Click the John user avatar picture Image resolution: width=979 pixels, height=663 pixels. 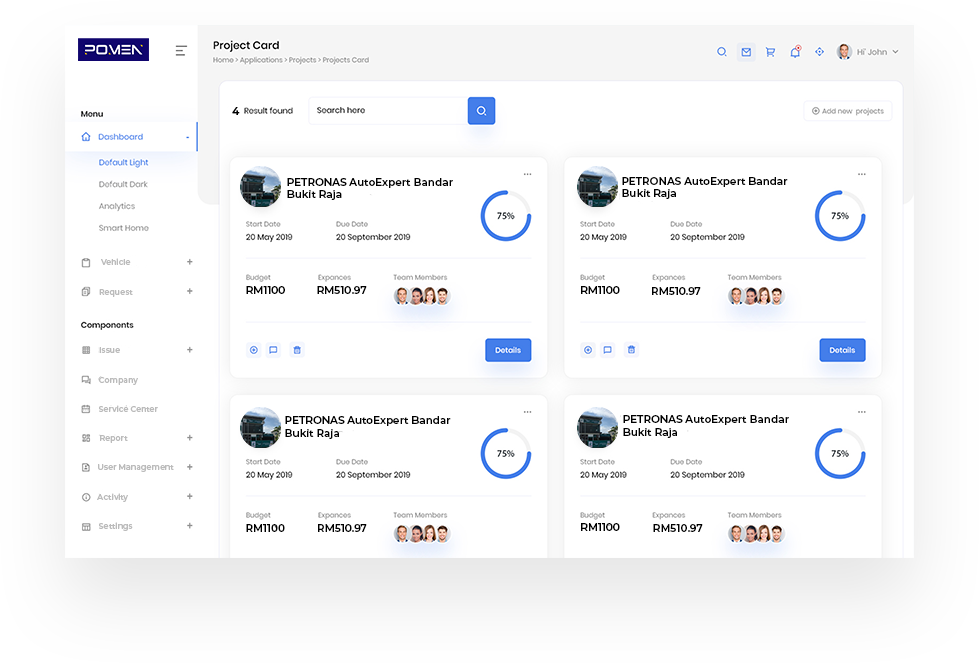(x=844, y=52)
